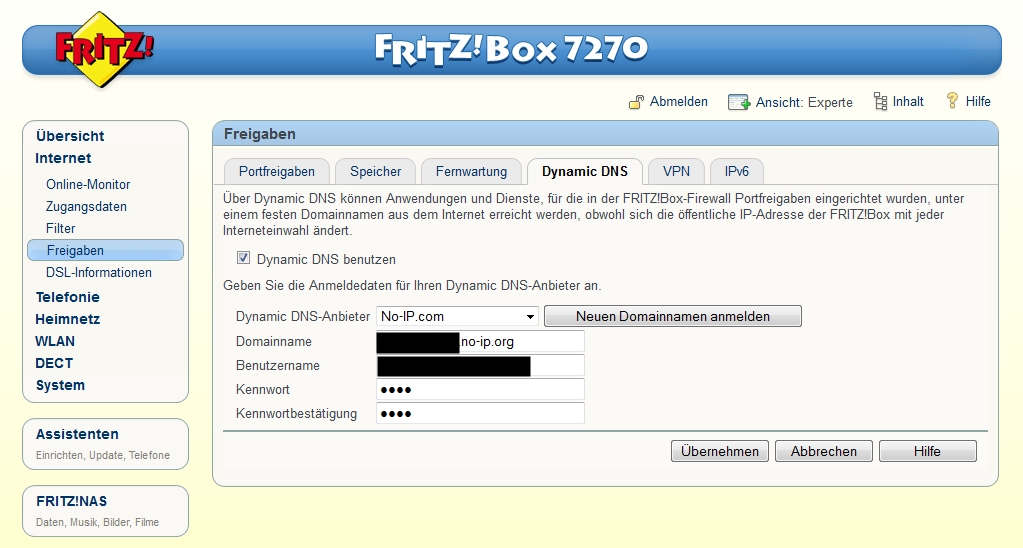Click Neuen Domainnamen anmelden button
The image size is (1023, 548).
point(673,316)
